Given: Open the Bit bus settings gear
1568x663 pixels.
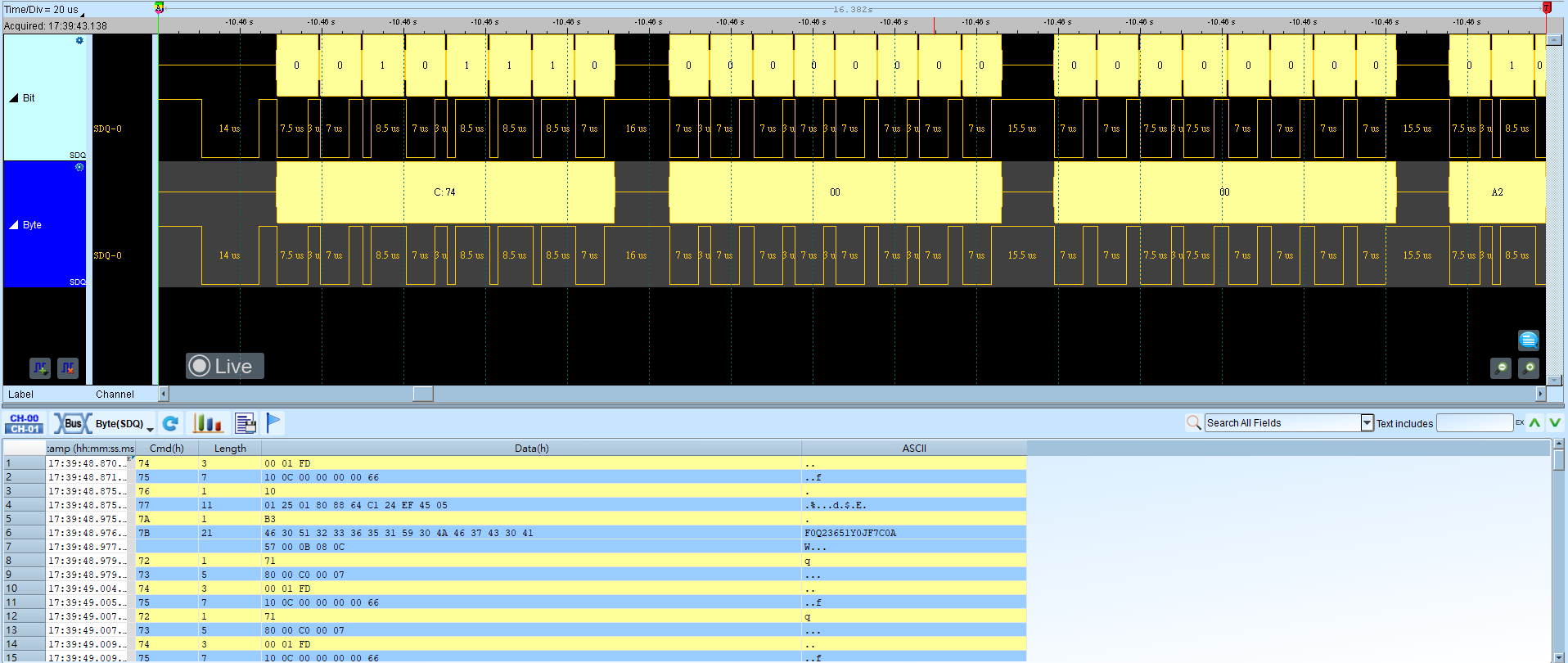Looking at the screenshot, I should [79, 40].
